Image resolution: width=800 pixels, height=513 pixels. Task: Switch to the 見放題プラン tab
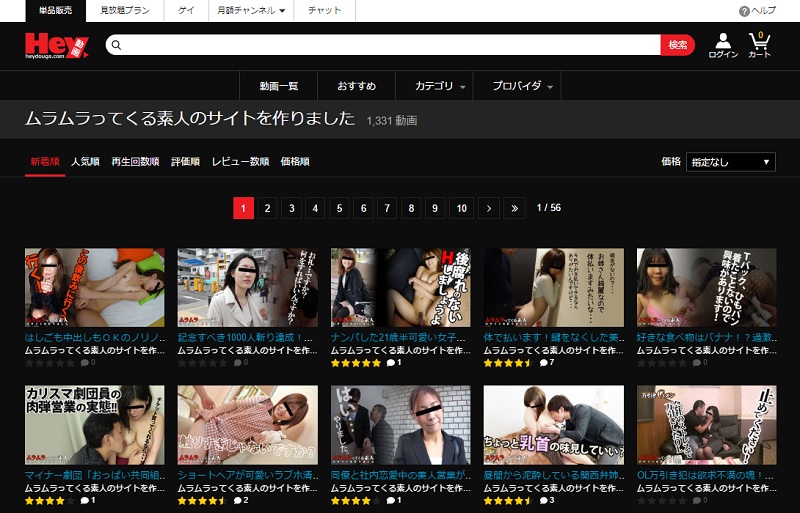[127, 10]
